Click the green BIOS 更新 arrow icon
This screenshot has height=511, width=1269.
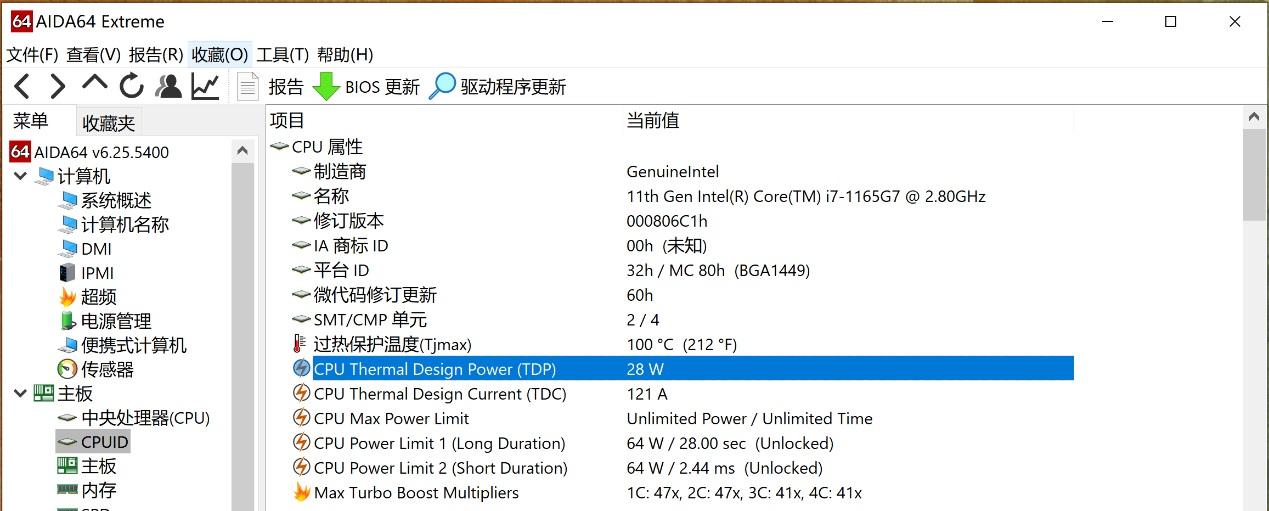(326, 87)
